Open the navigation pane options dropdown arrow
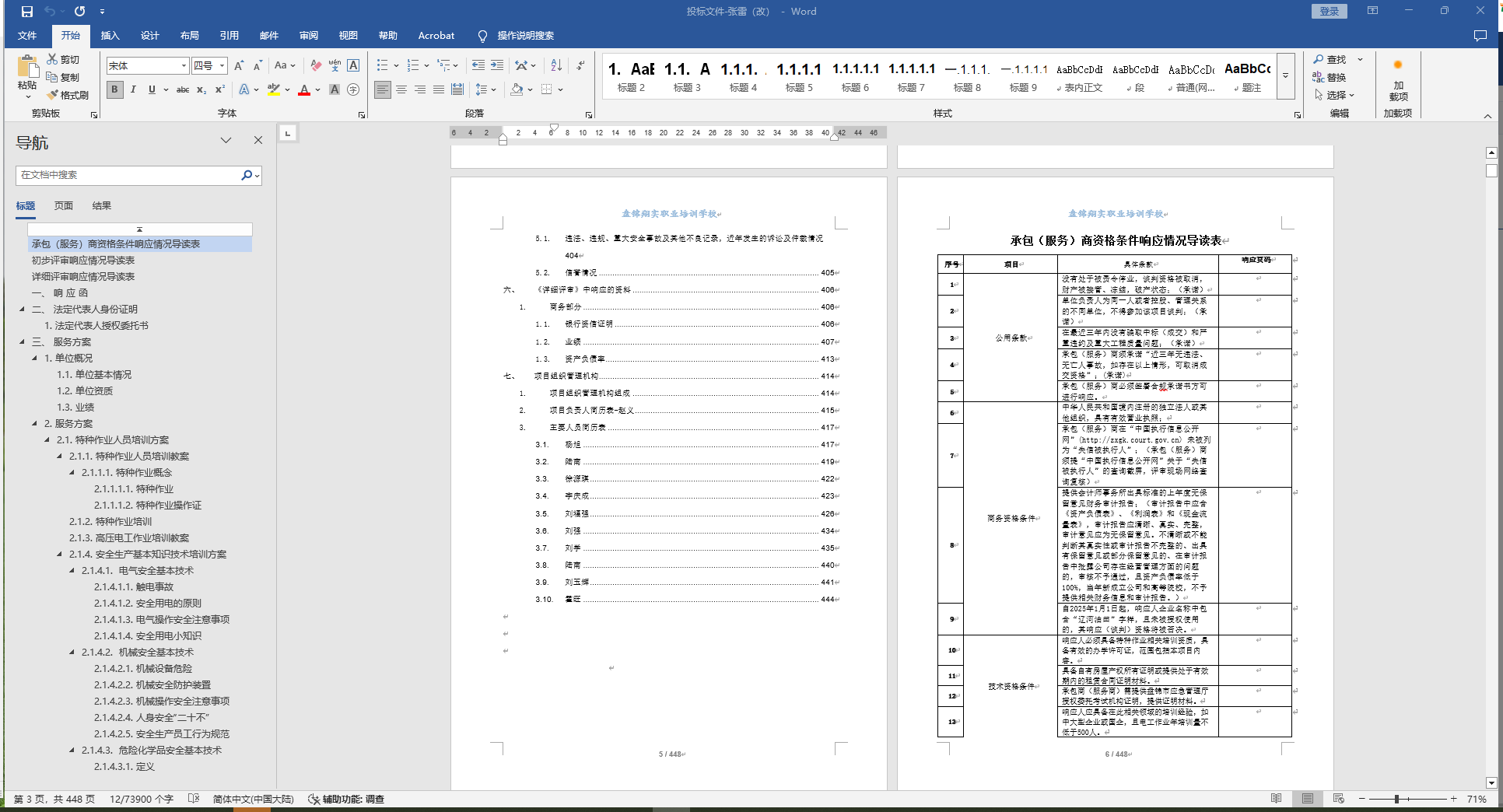Image resolution: width=1503 pixels, height=812 pixels. tap(226, 141)
